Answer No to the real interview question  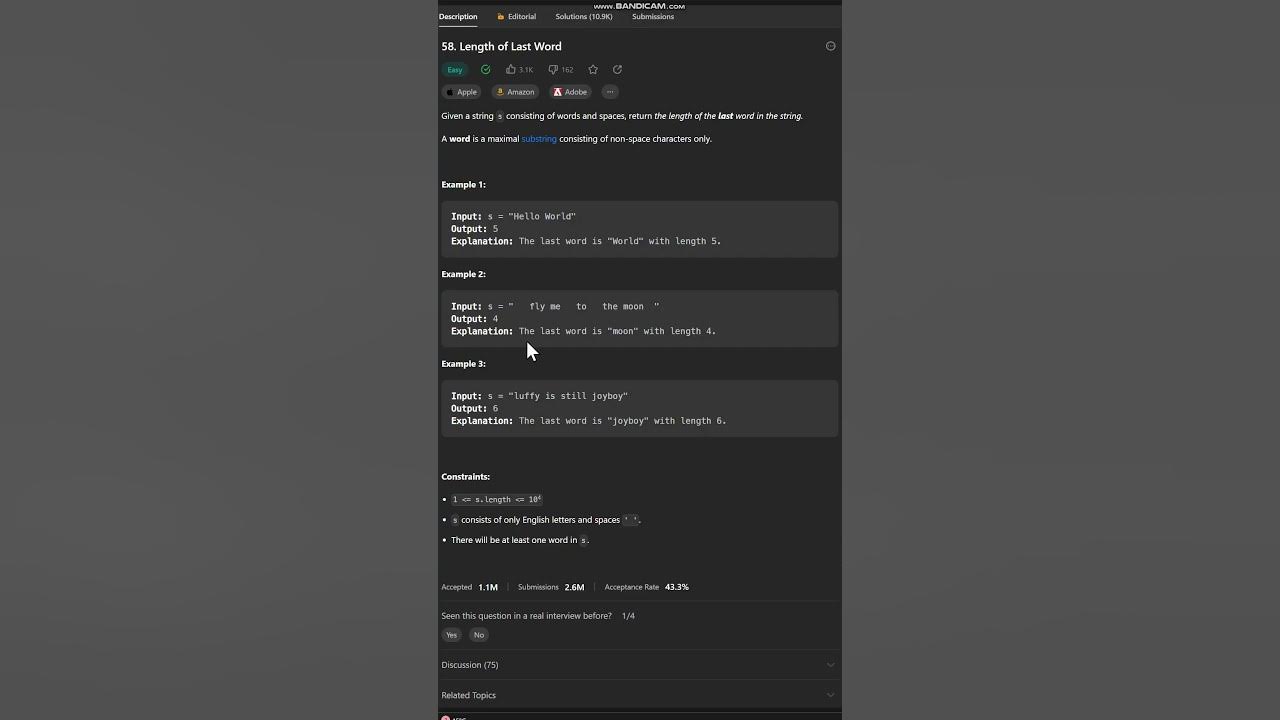point(479,635)
